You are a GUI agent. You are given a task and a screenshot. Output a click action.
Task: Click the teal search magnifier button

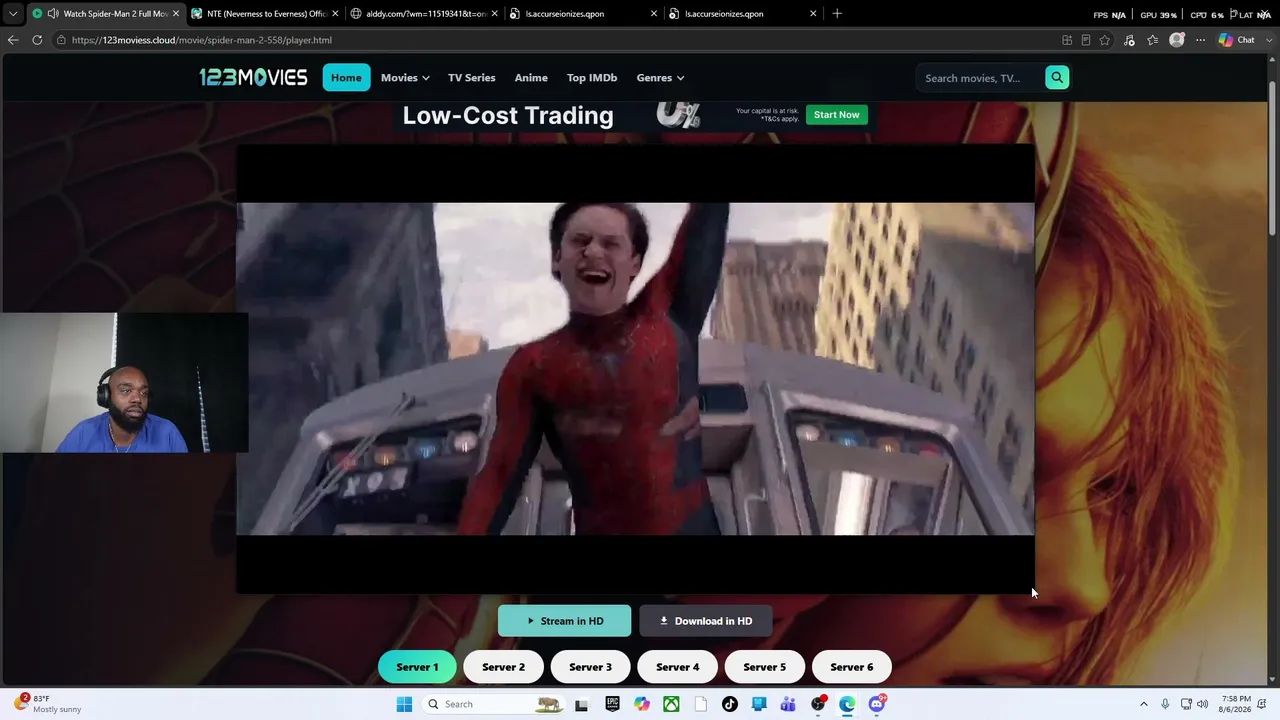pyautogui.click(x=1057, y=78)
